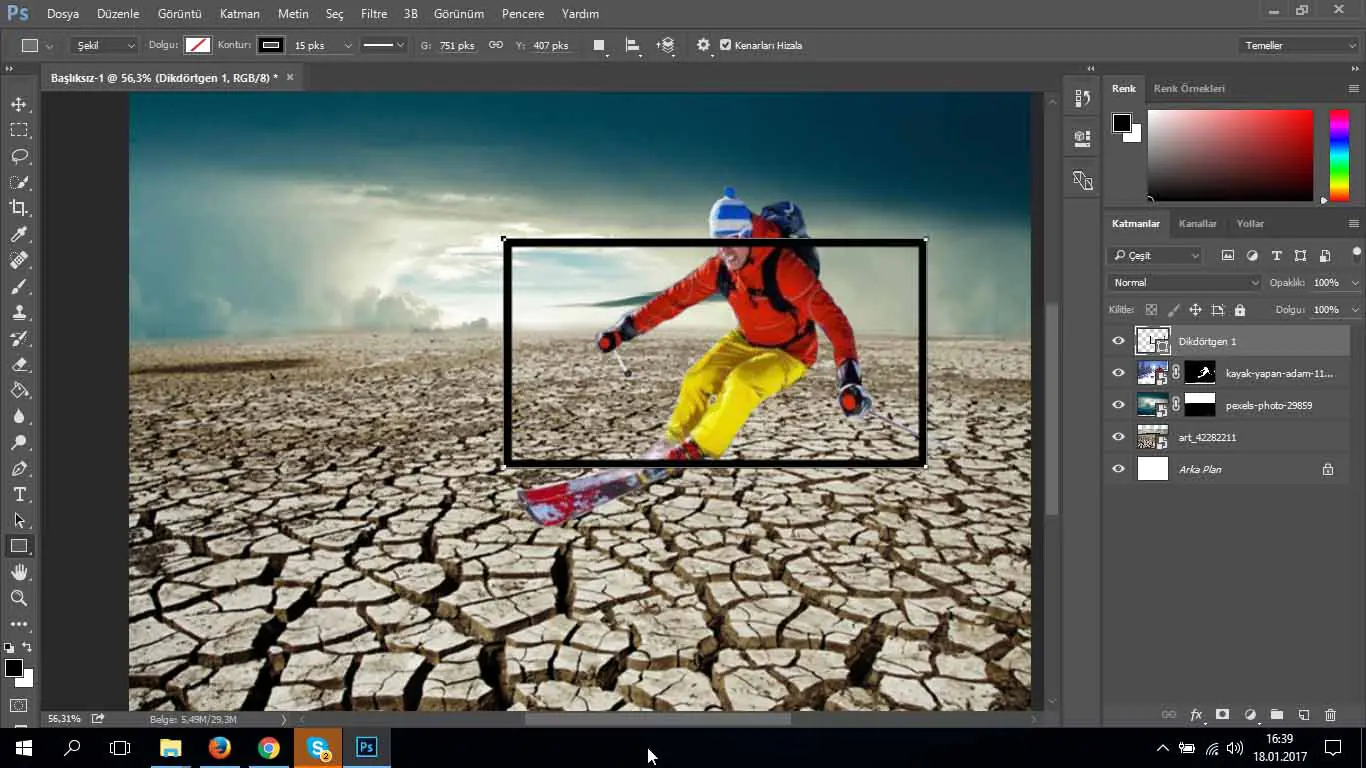
Task: Open the Temeller workspace dropdown
Action: point(1297,45)
